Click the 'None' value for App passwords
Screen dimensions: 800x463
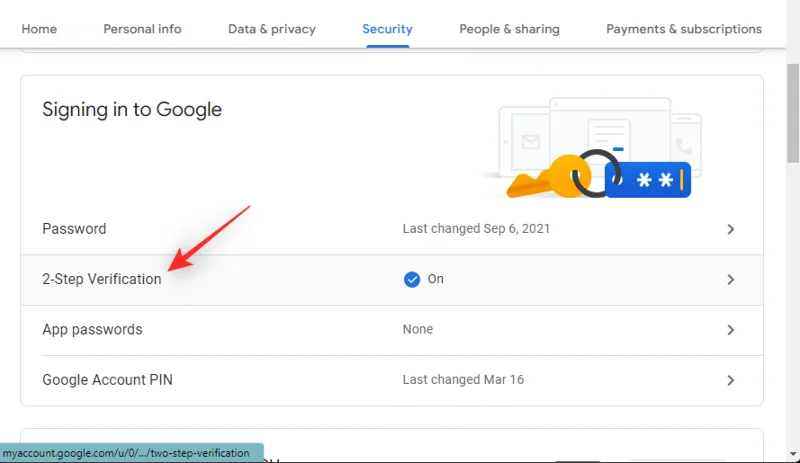click(417, 329)
